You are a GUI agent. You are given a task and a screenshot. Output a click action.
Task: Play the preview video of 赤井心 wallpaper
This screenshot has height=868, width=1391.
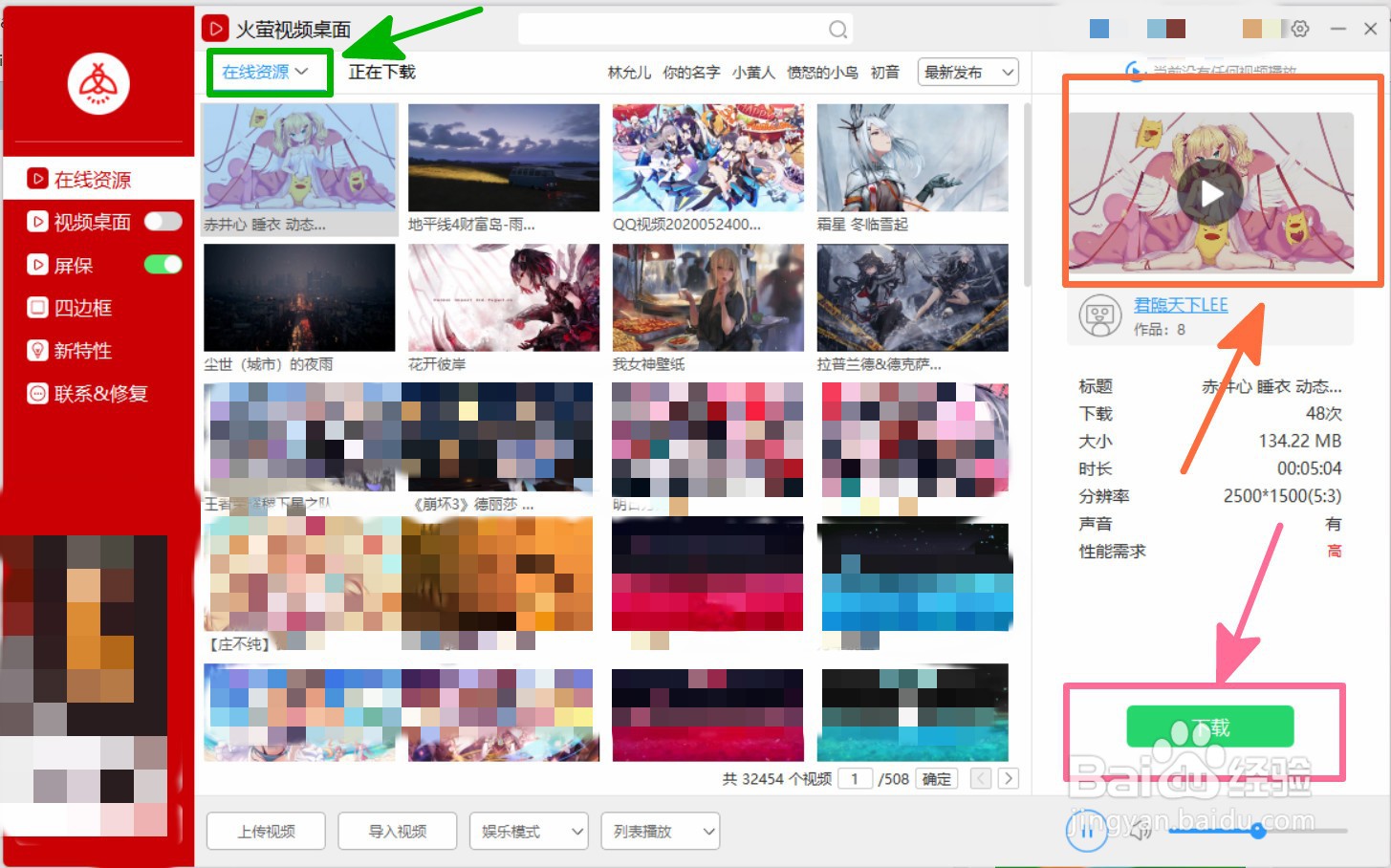[x=1211, y=193]
